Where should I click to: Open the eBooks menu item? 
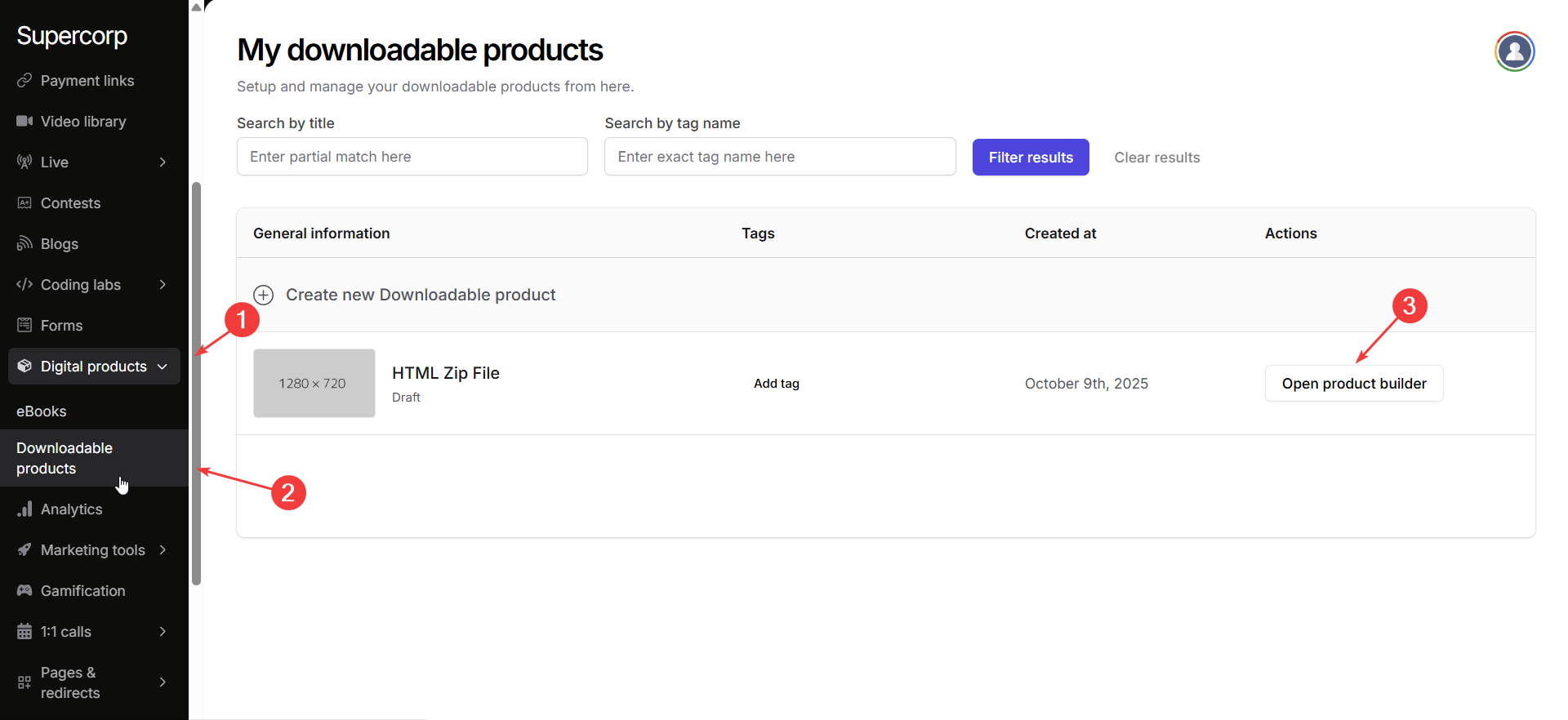(42, 411)
